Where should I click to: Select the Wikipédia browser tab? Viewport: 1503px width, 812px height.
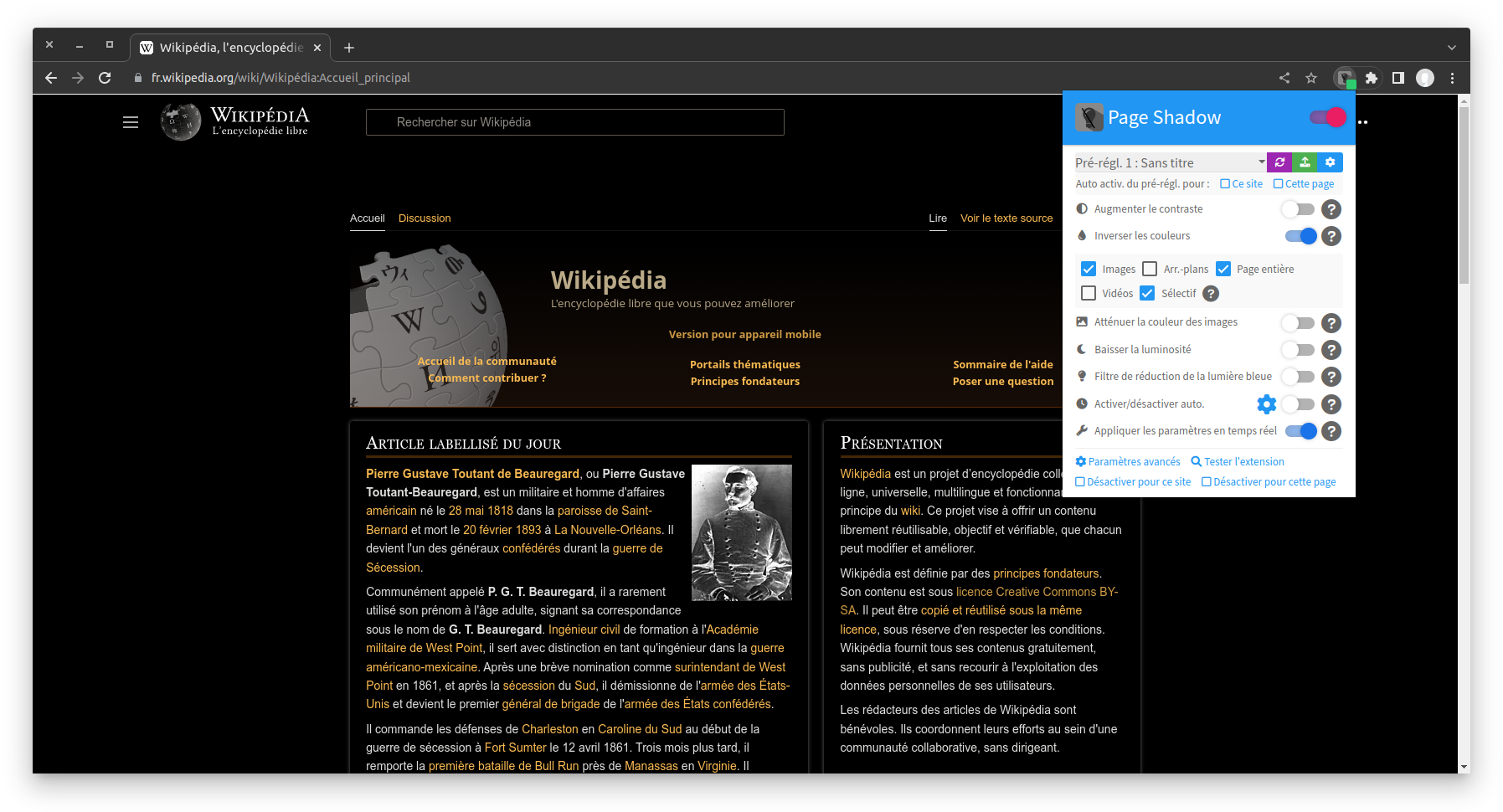pos(230,48)
